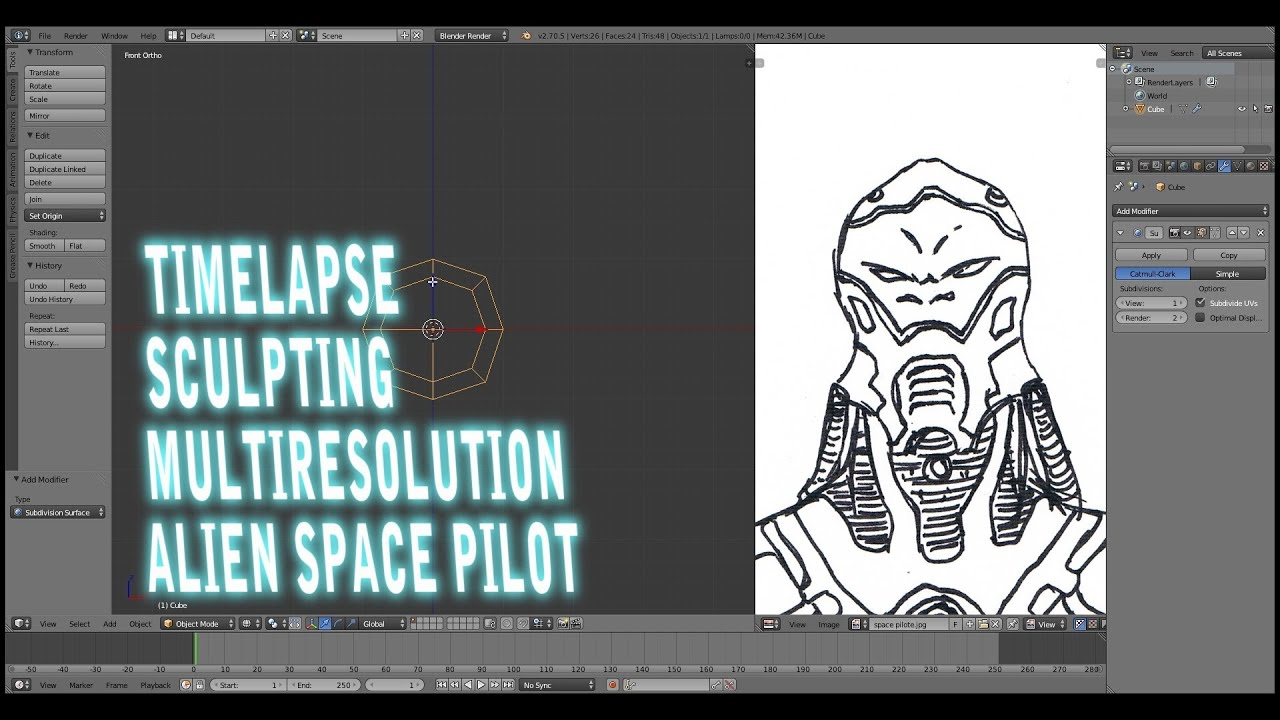Toggle modifier render camera icon
The height and width of the screenshot is (720, 1280).
1175,233
